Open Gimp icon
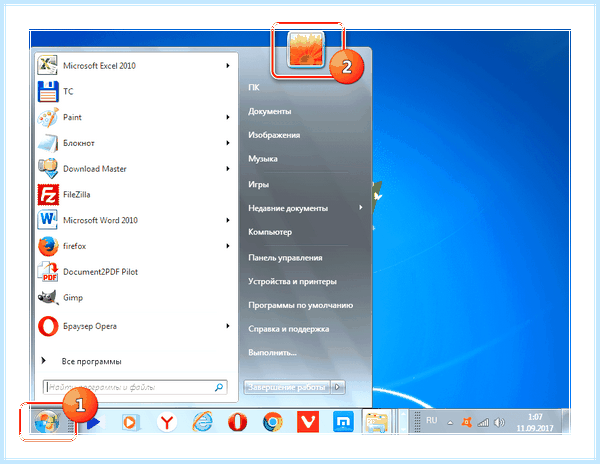Viewport: 600px width, 464px height. 48,298
